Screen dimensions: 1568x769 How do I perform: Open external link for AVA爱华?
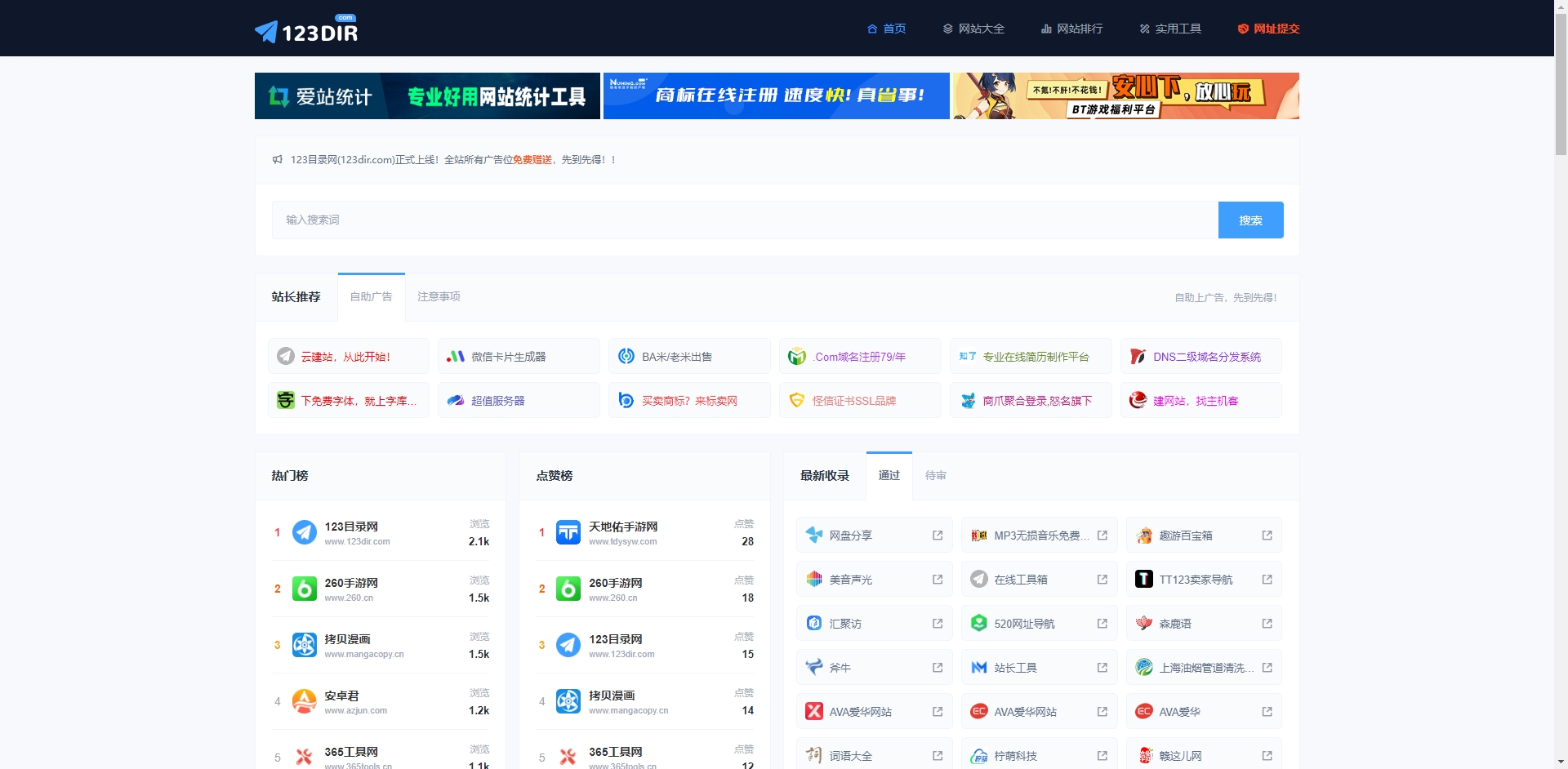1267,712
